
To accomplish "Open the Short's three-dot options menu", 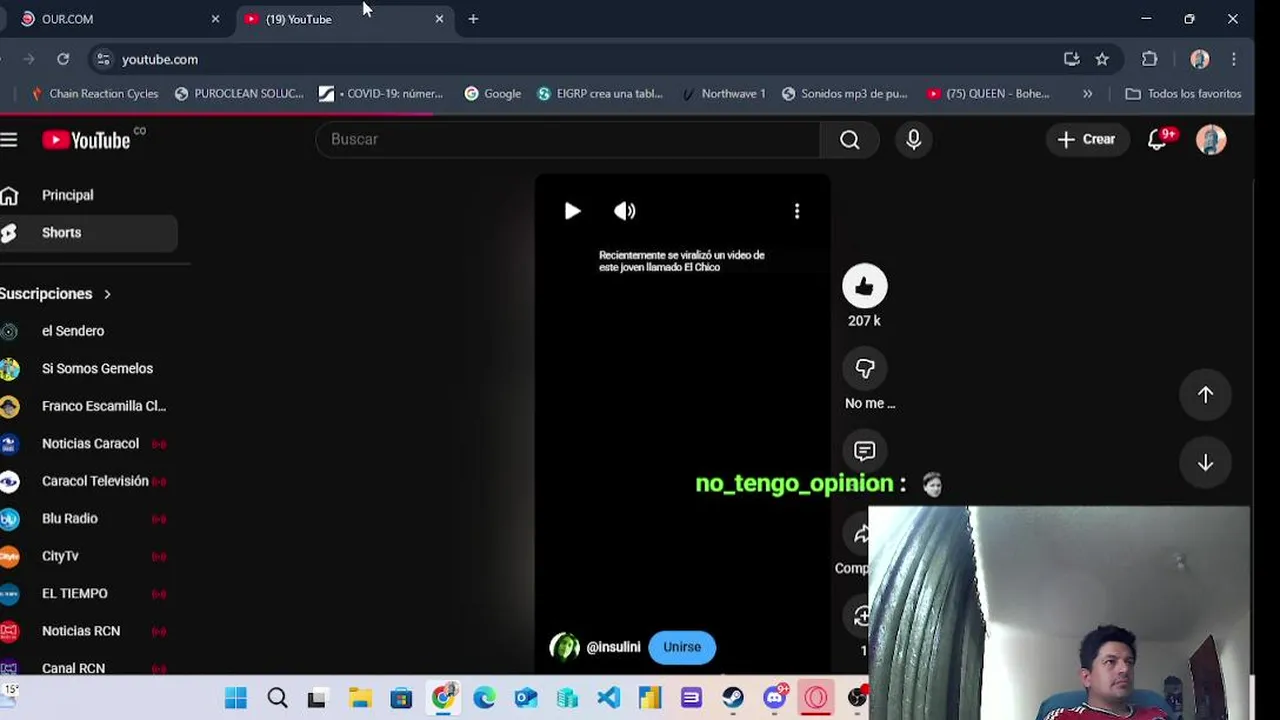I will click(797, 211).
